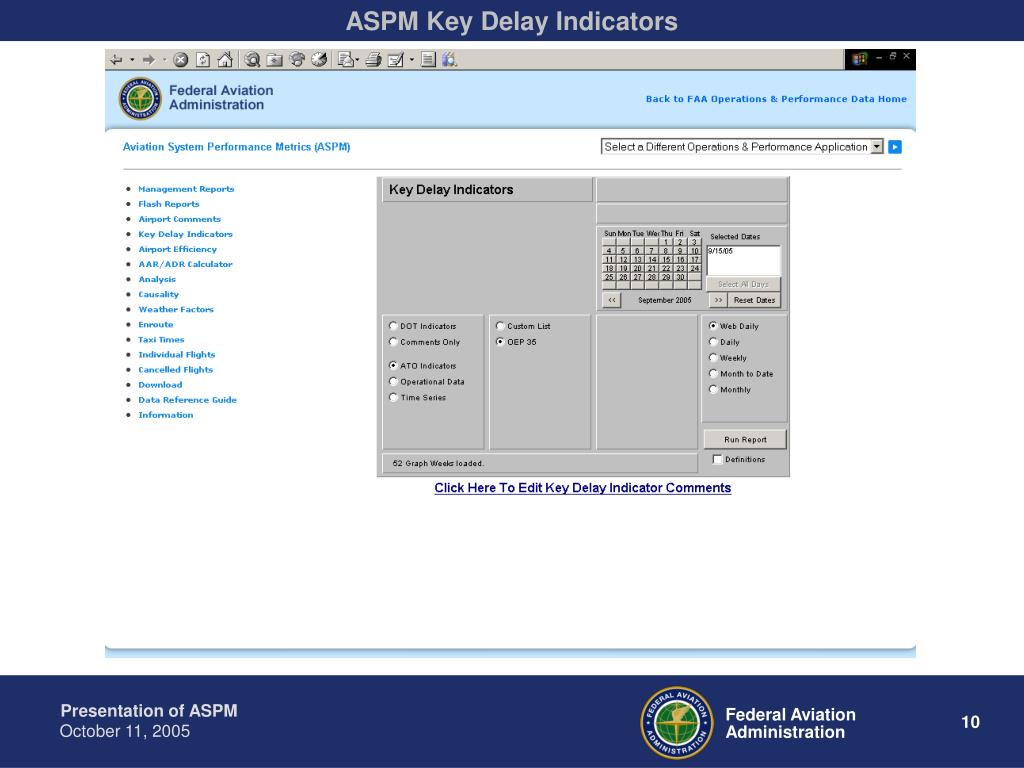Check the Definitions checkbox
Image resolution: width=1024 pixels, height=768 pixels.
pos(717,459)
